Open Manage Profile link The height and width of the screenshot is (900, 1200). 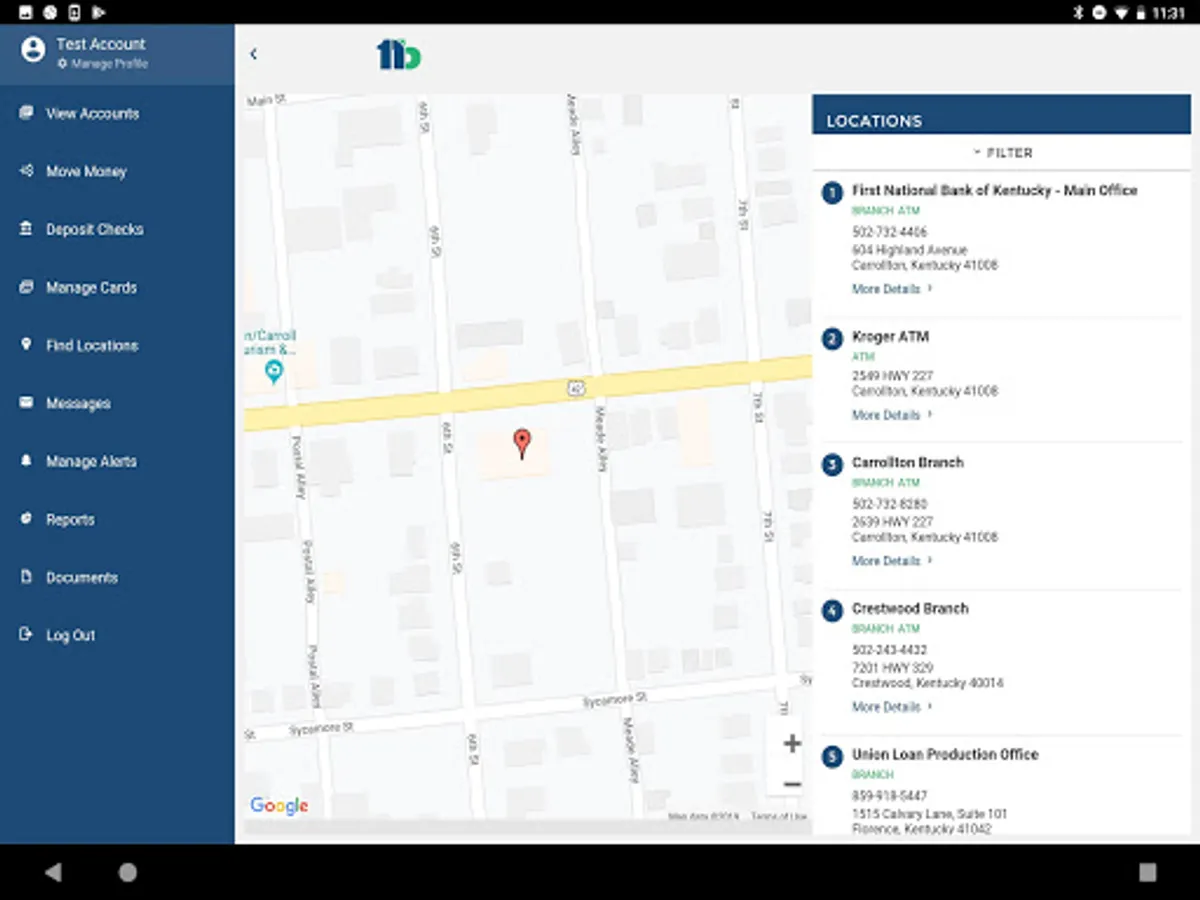tap(103, 64)
